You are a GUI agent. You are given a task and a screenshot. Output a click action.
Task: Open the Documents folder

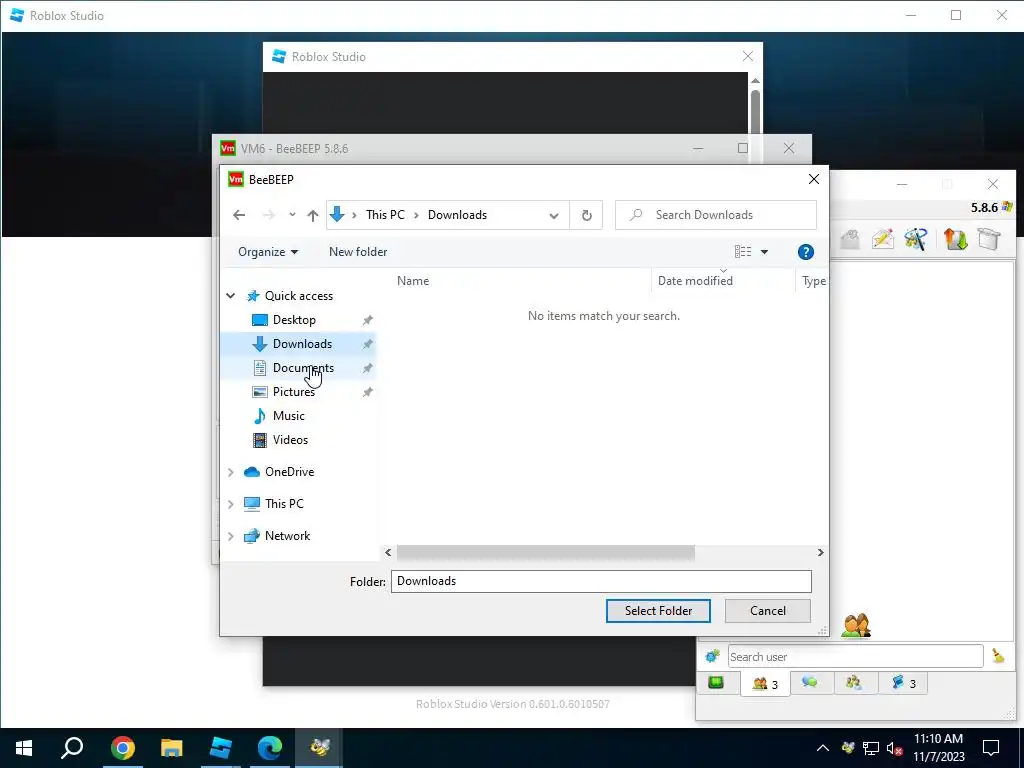coord(303,368)
